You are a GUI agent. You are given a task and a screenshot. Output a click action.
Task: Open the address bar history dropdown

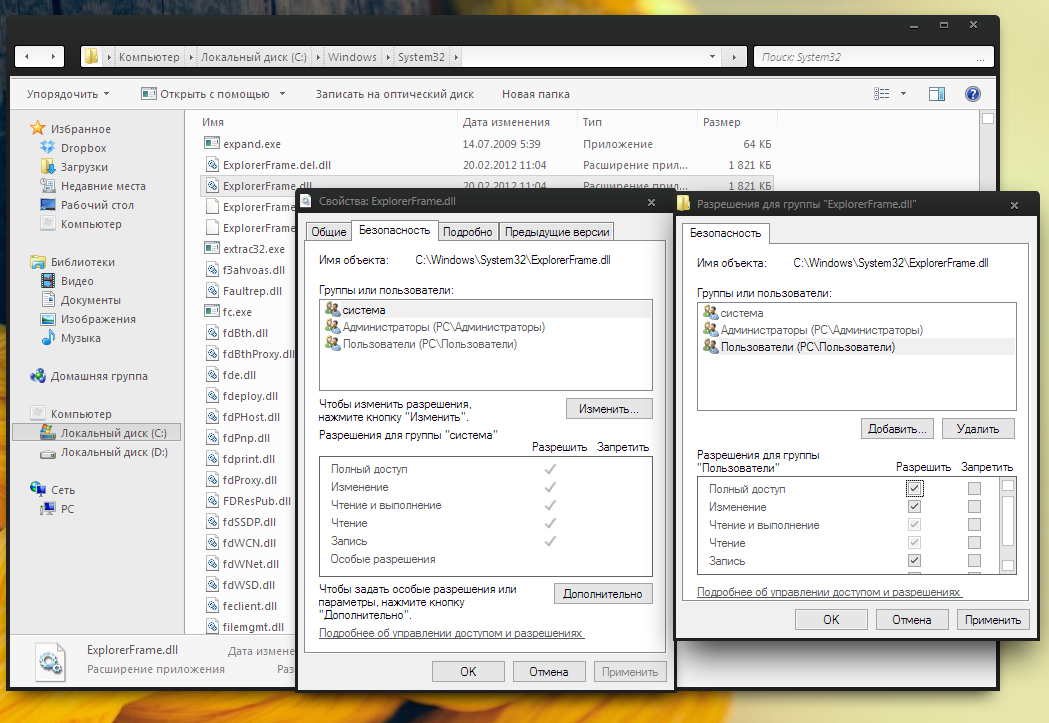tap(712, 57)
